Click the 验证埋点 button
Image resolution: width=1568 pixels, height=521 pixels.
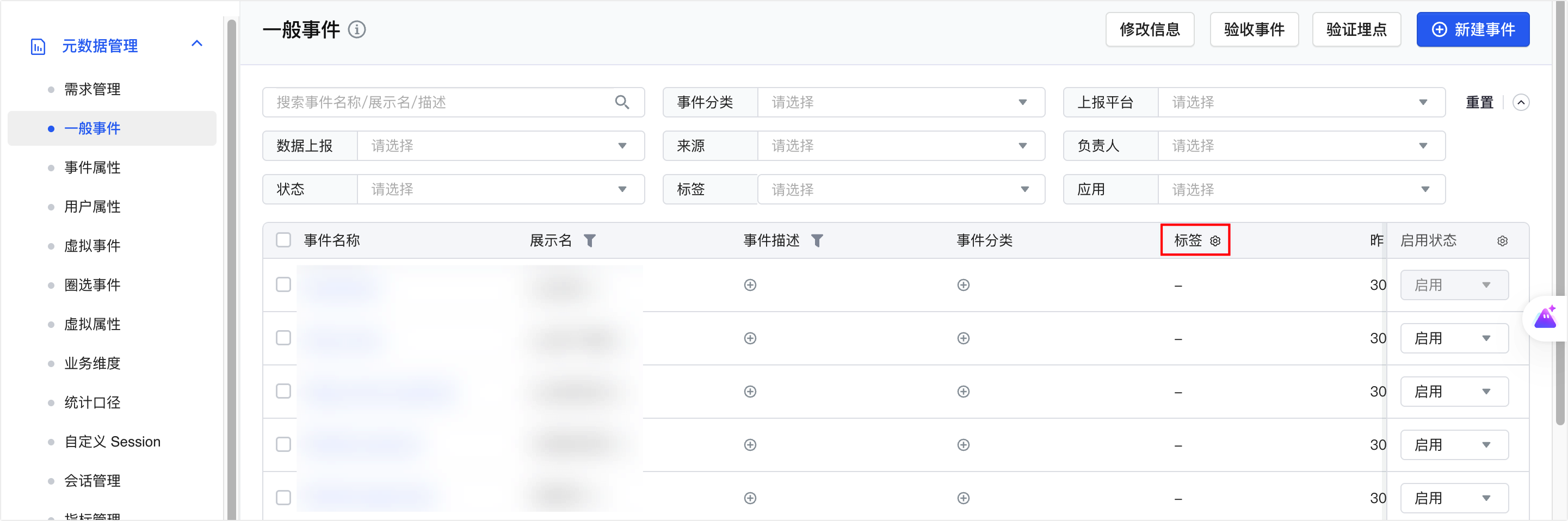point(1356,30)
